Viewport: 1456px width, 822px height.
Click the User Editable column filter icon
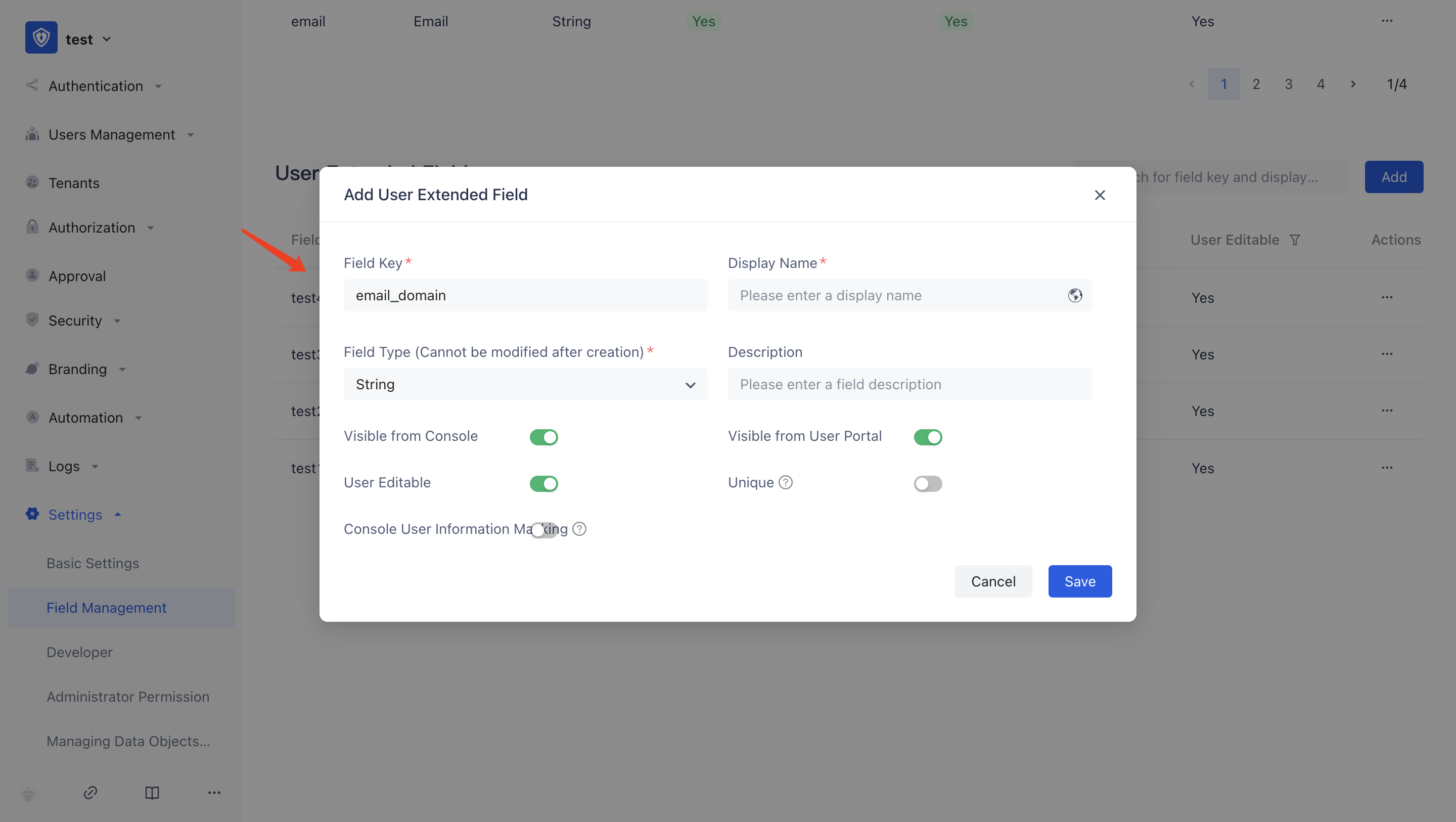(x=1295, y=240)
